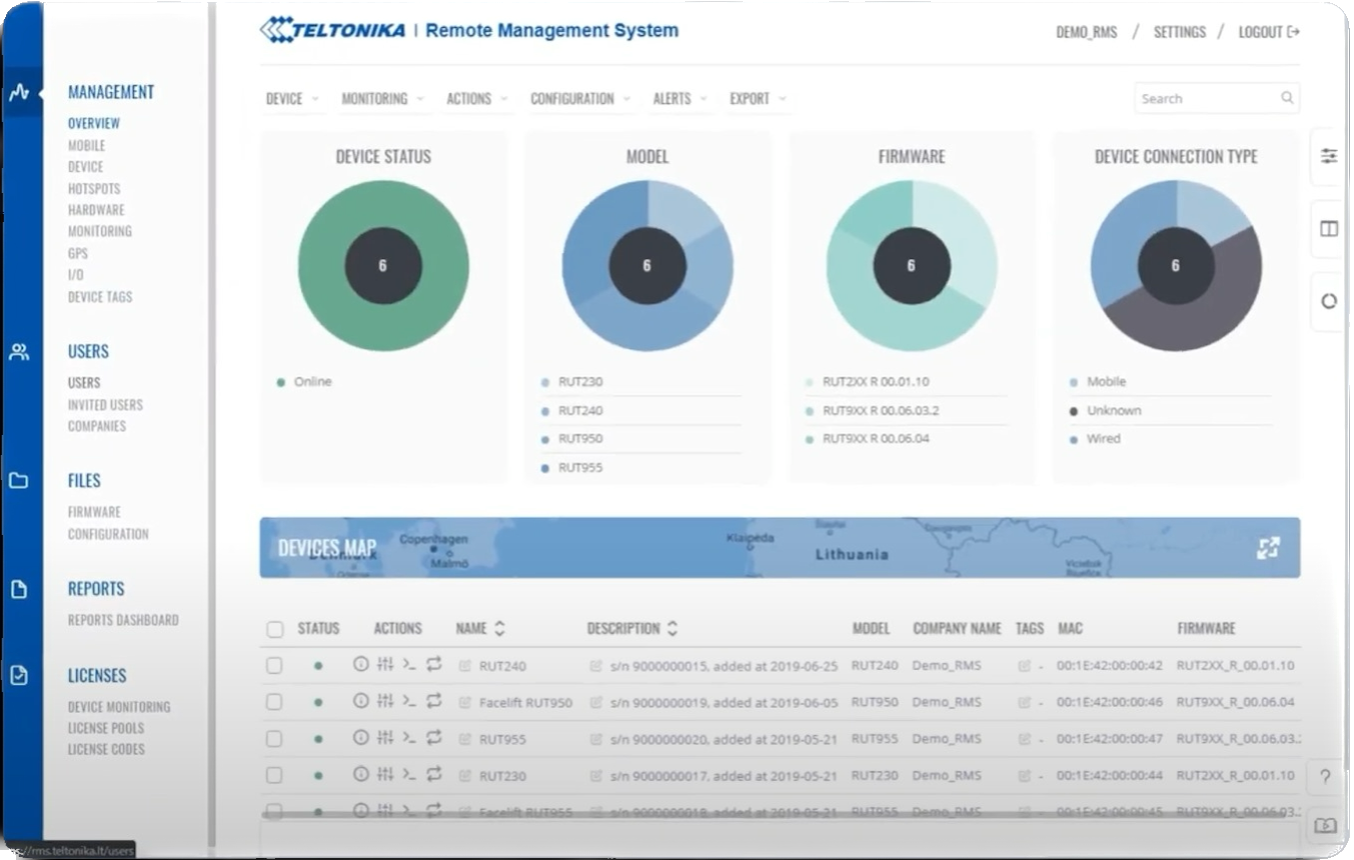The height and width of the screenshot is (860, 1354).
Task: Open License Codes in the sidebar
Action: pos(106,749)
